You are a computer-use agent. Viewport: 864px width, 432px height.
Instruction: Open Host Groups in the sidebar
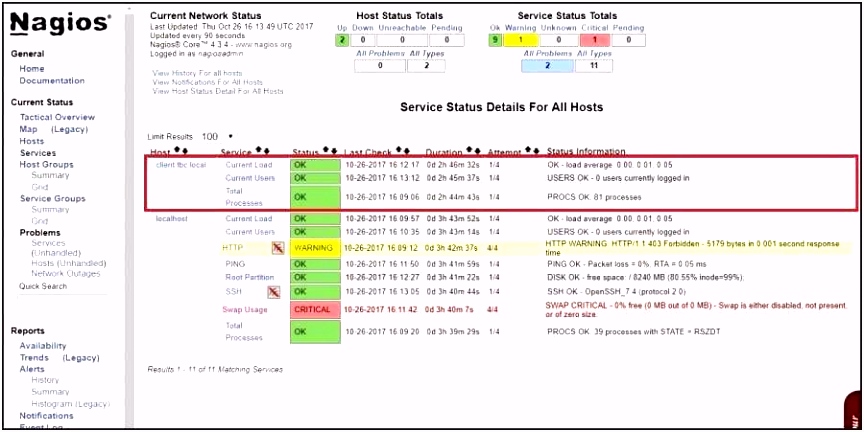(x=46, y=164)
